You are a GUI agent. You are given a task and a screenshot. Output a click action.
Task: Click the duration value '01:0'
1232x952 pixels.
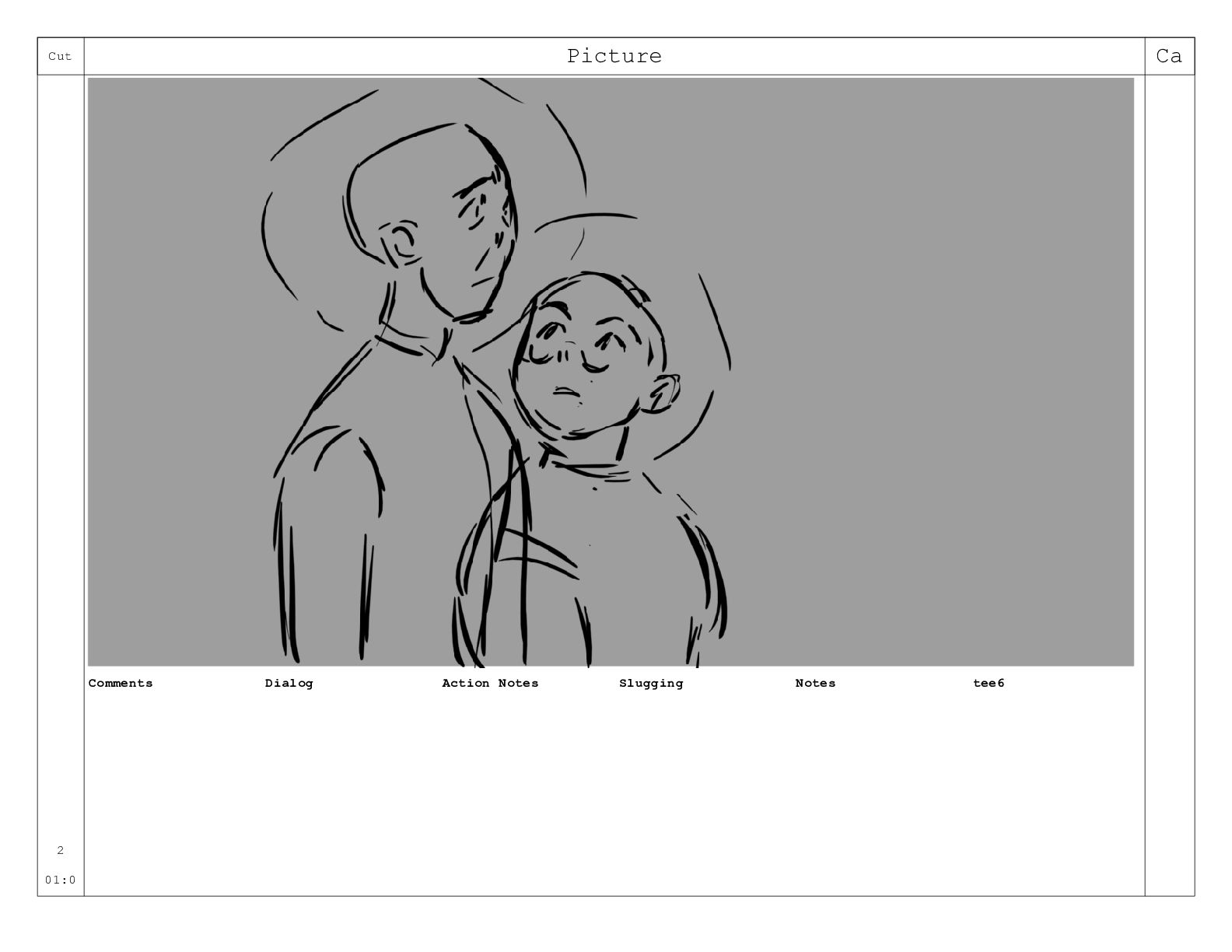[x=61, y=880]
